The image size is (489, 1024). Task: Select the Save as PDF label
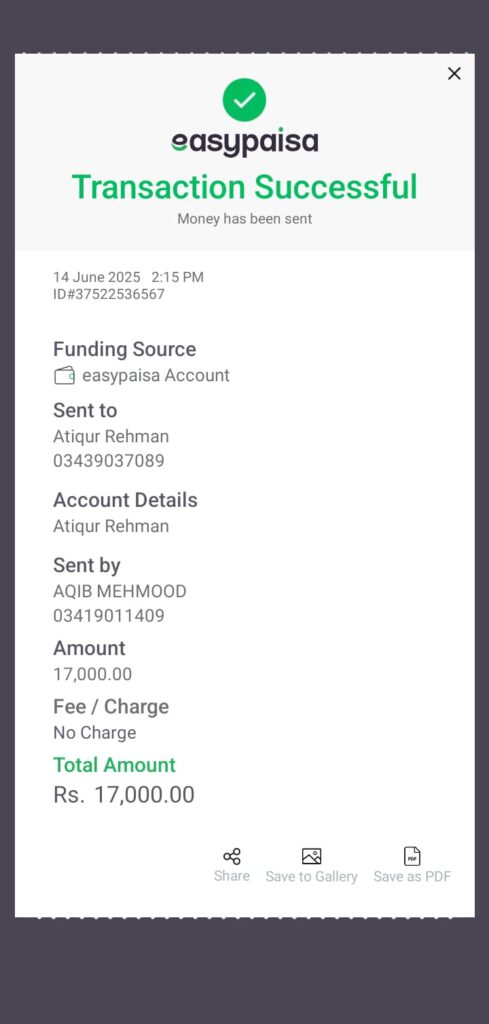[412, 876]
